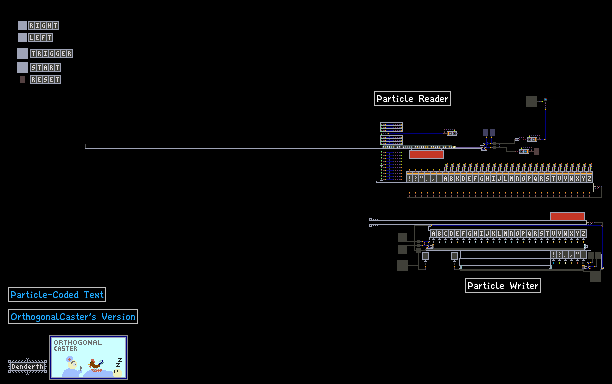The image size is (612, 384).
Task: Click the OrthogonalCaster's Version sign
Action: [73, 316]
